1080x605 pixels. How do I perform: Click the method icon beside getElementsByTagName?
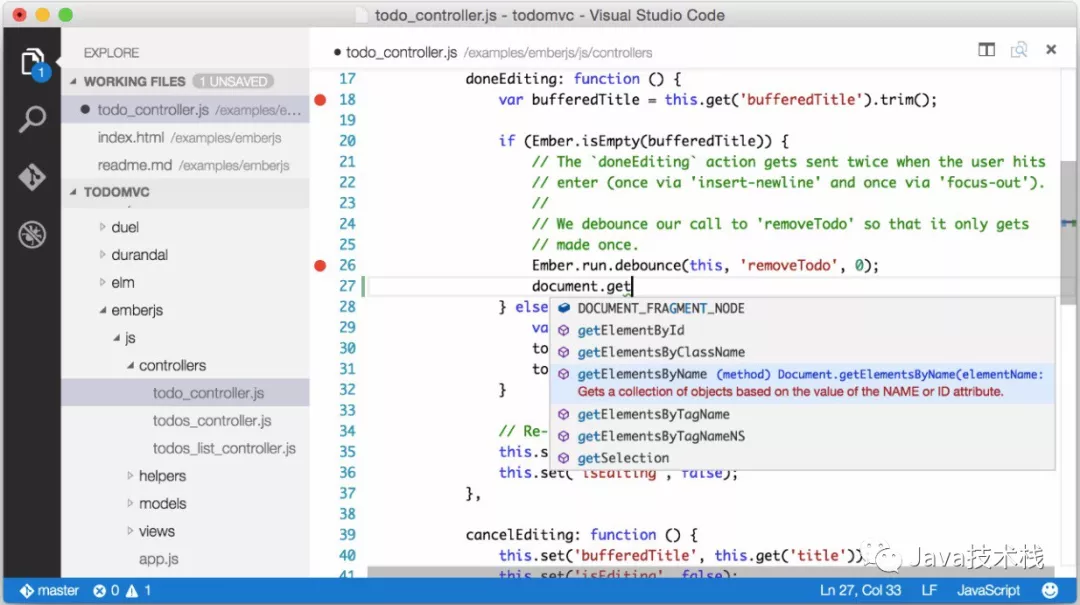click(x=563, y=414)
